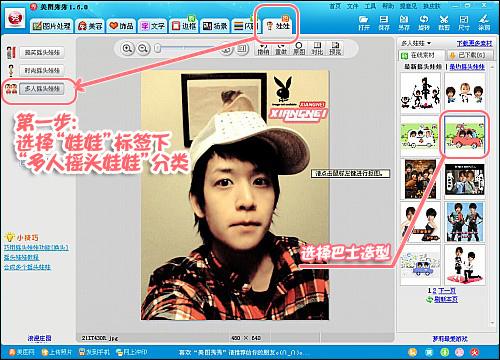Open the 热门摇头娃娃 link
The width and height of the screenshot is (500, 360).
(467, 67)
